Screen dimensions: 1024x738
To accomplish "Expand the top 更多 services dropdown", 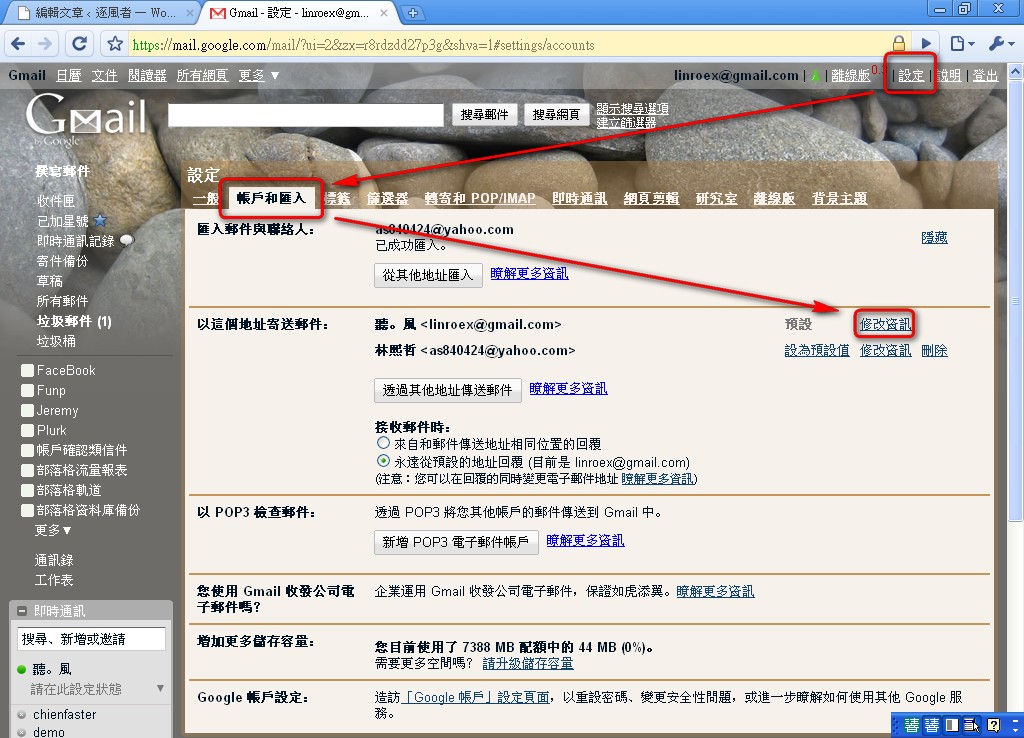I will pos(259,76).
